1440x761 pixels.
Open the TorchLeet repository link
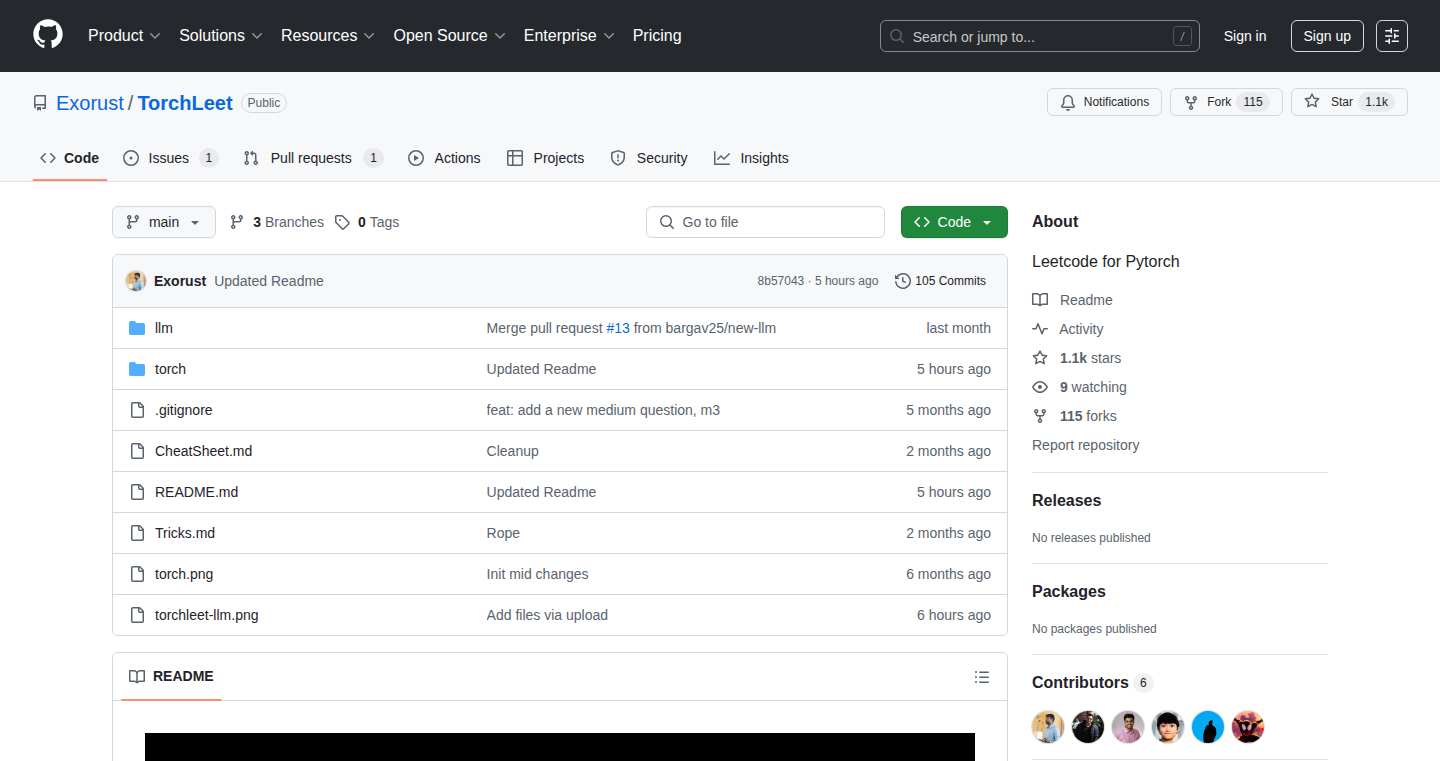[x=185, y=103]
